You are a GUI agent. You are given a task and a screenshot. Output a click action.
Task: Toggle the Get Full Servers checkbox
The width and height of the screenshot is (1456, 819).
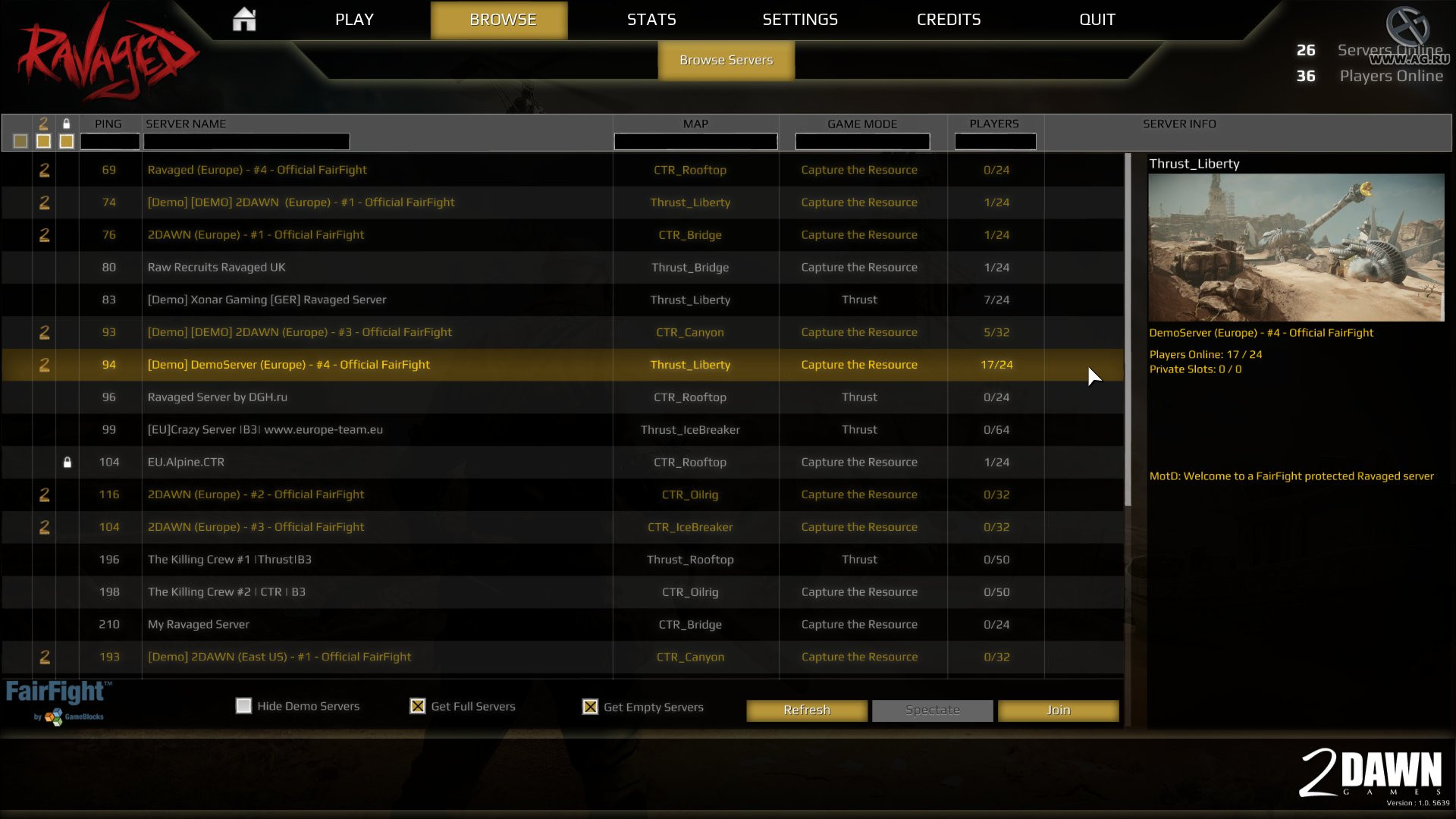(417, 706)
